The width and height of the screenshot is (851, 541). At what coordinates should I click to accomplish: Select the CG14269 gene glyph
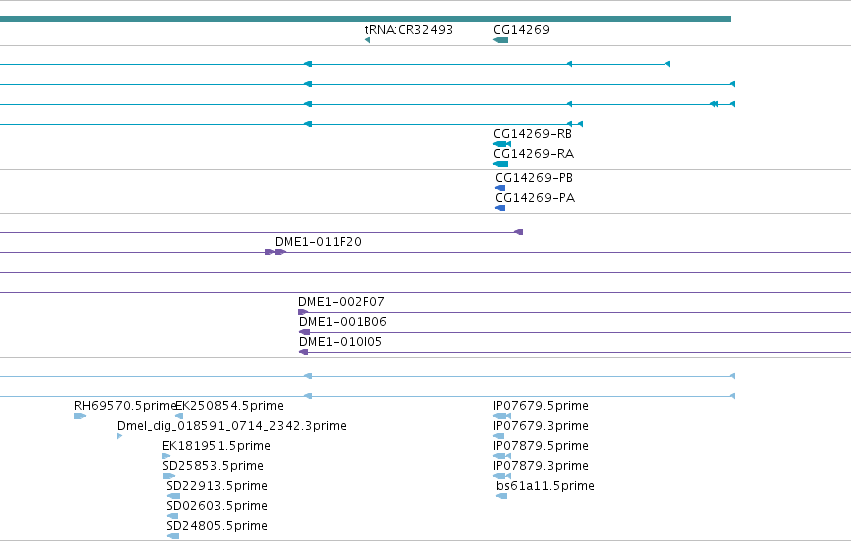[500, 40]
